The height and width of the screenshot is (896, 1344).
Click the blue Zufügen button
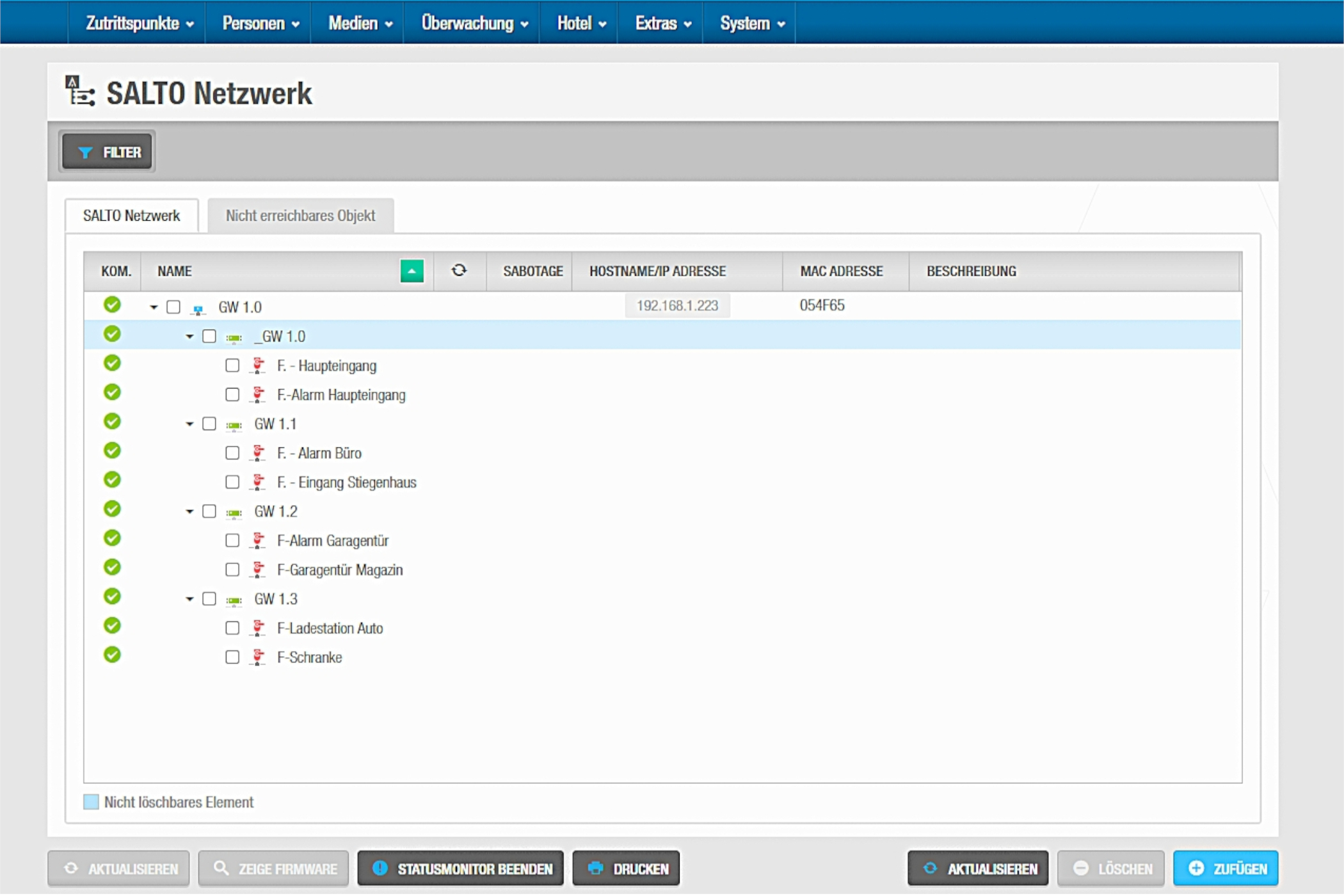(1225, 868)
